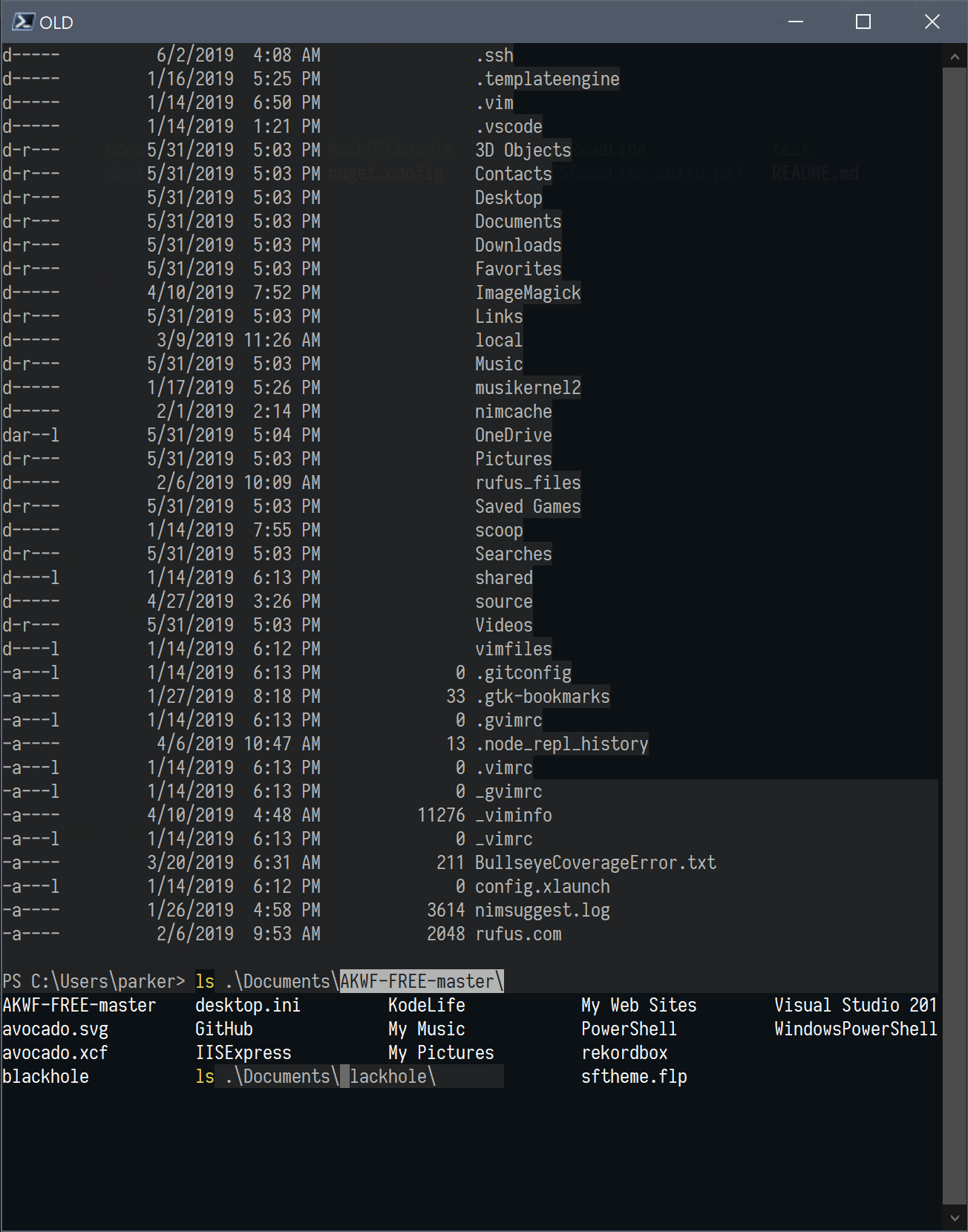Click the OneDrive directory listing line
The width and height of the screenshot is (968, 1232).
[x=277, y=436]
